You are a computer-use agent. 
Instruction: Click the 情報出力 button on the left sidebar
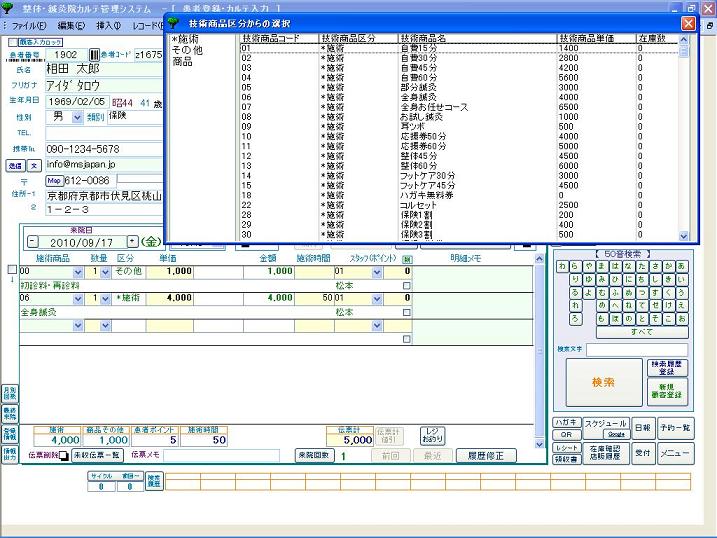tap(10, 454)
